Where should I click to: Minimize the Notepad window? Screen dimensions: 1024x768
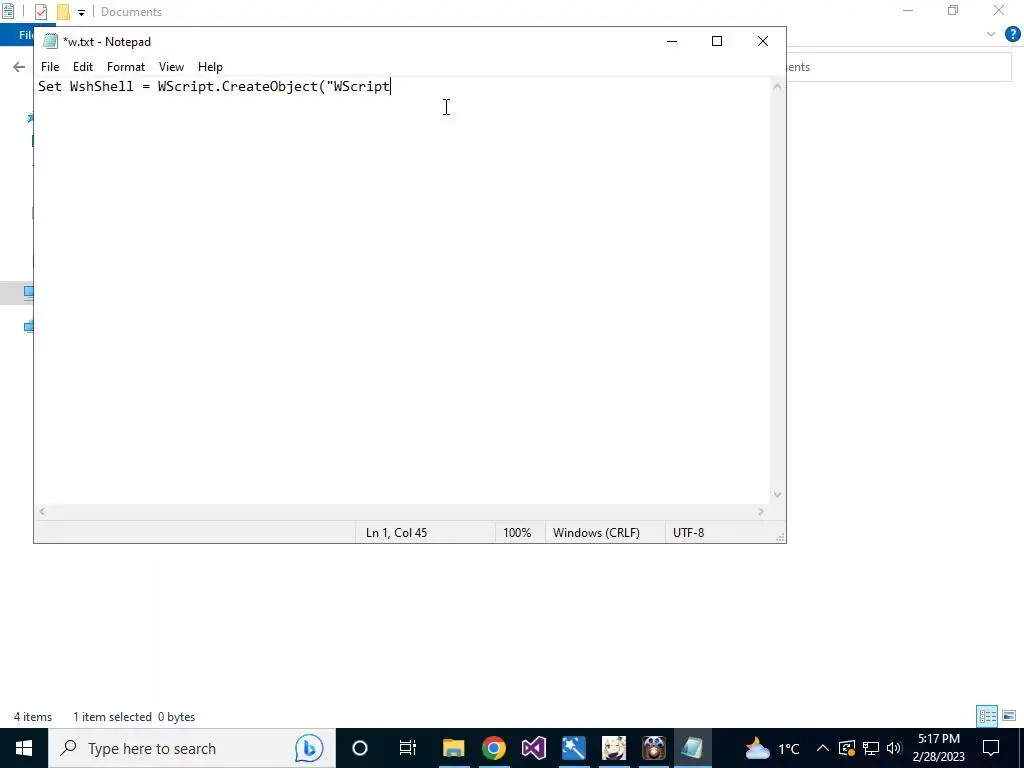tap(671, 41)
